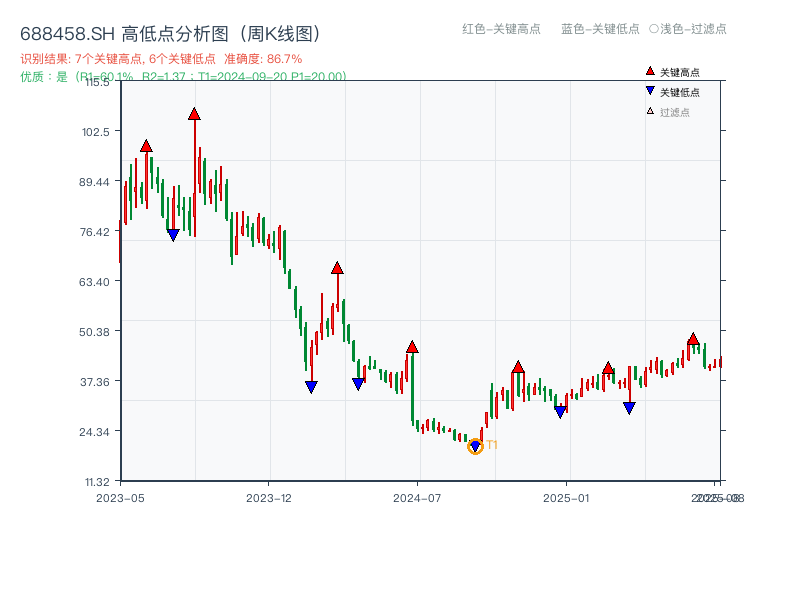Select the first blue key-low marker near 76.42
Screen dimensions: 800x600
coord(173,235)
